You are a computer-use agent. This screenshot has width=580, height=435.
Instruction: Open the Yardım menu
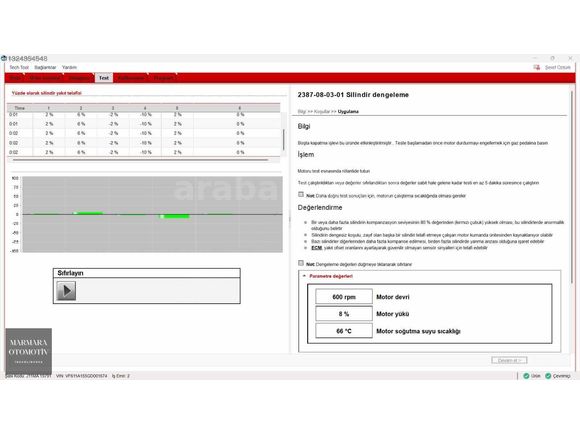click(69, 67)
